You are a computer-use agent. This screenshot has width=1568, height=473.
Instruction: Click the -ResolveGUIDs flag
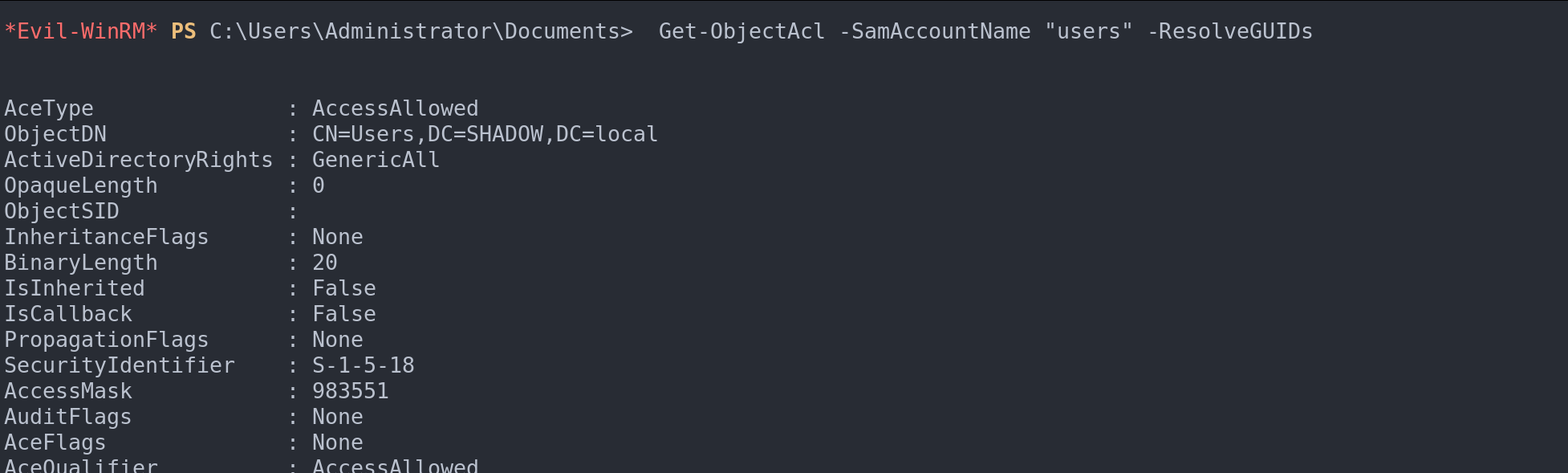tap(1230, 31)
